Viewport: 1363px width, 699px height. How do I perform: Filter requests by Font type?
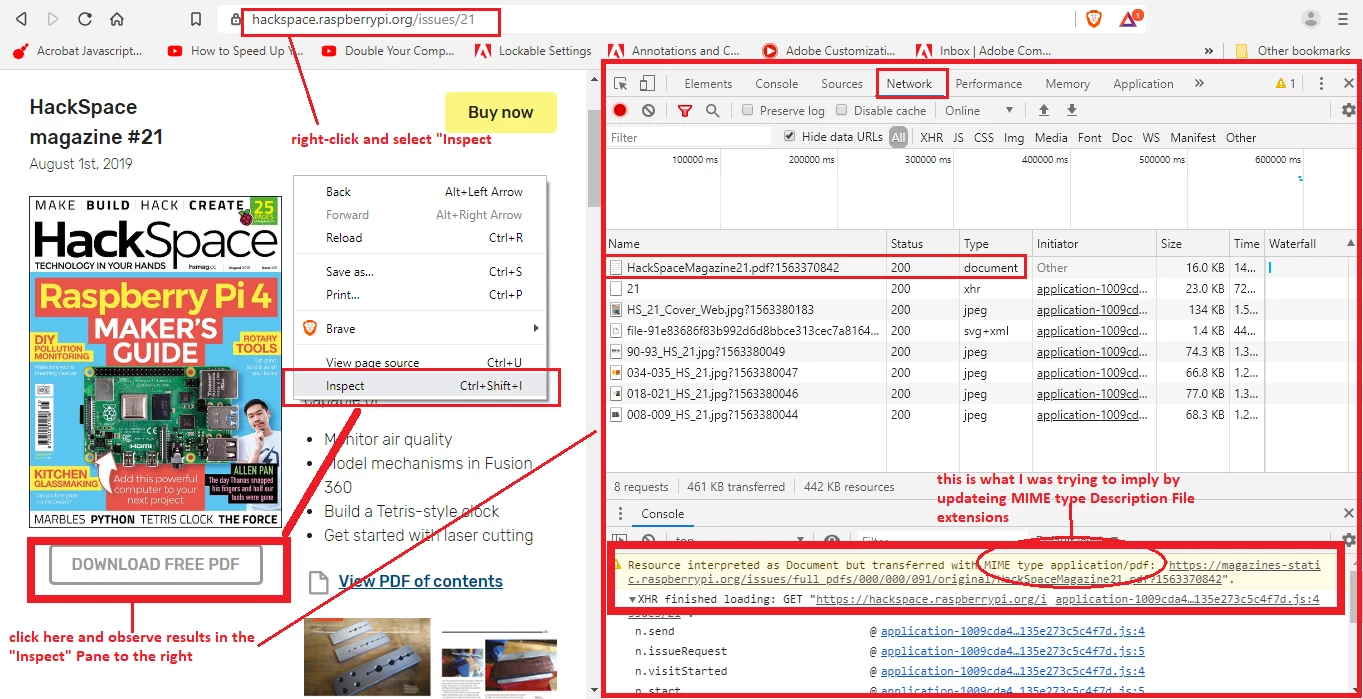click(1090, 138)
